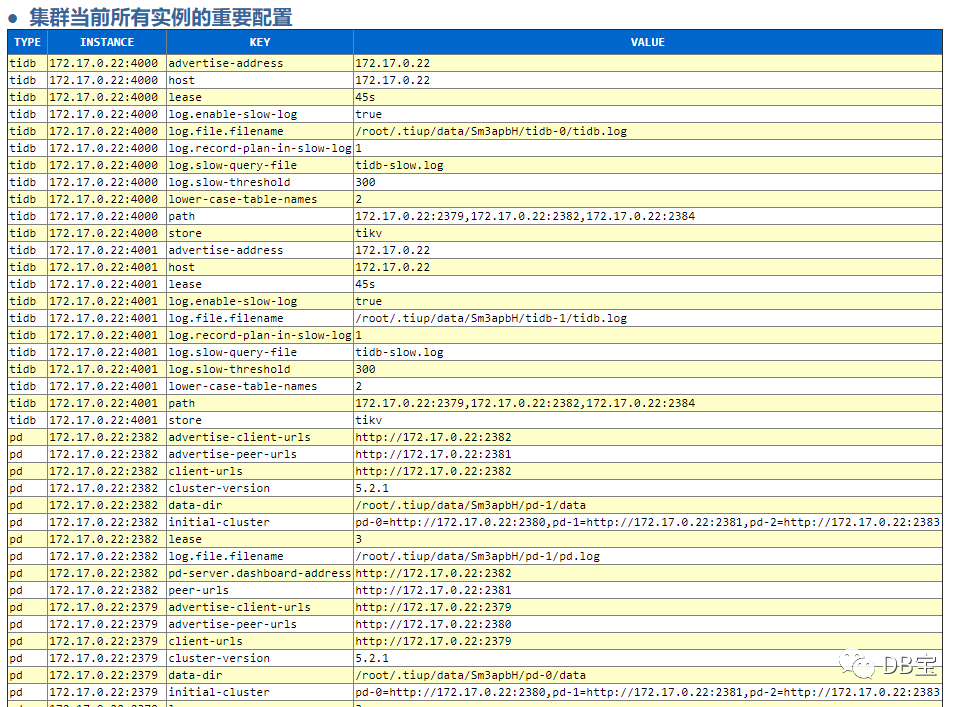Click the advertise-peer-urls value http://172.17.0.22:2381

pyautogui.click(x=433, y=454)
